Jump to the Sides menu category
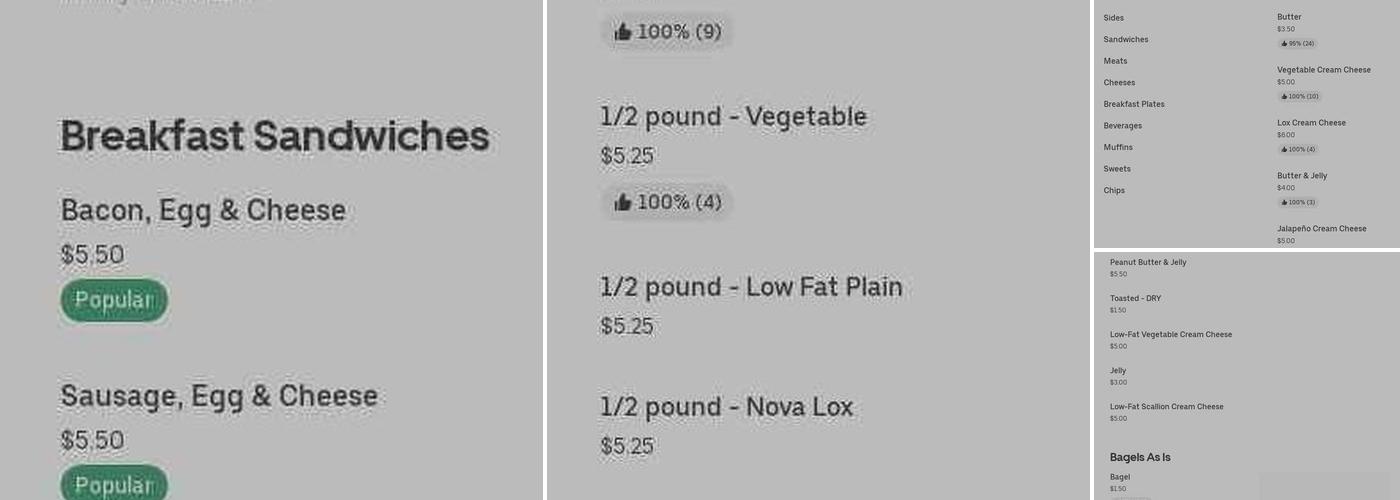 tap(1113, 18)
